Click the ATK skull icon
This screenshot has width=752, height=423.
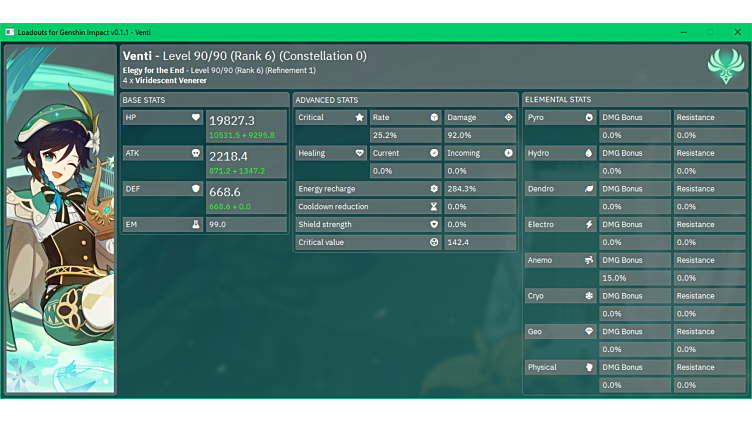pos(196,153)
